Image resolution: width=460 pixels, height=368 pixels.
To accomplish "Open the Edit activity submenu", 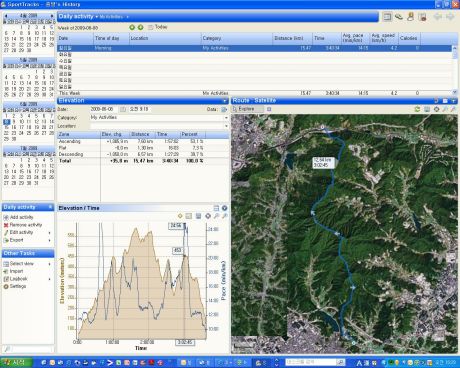I will pos(50,233).
